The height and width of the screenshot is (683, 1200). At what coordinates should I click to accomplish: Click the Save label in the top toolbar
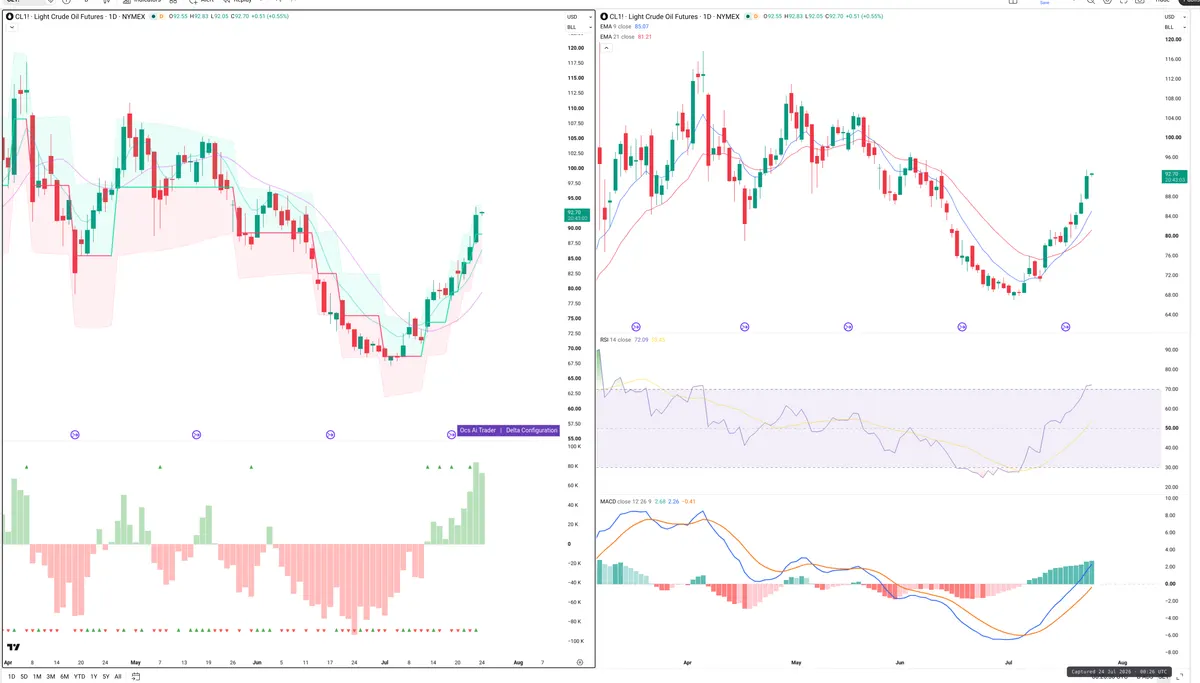click(1044, 3)
